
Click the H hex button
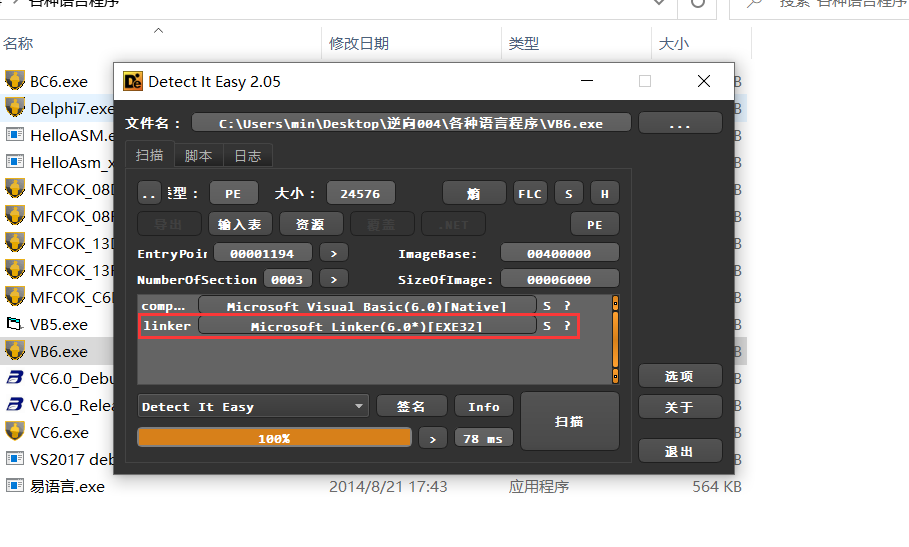[x=605, y=194]
